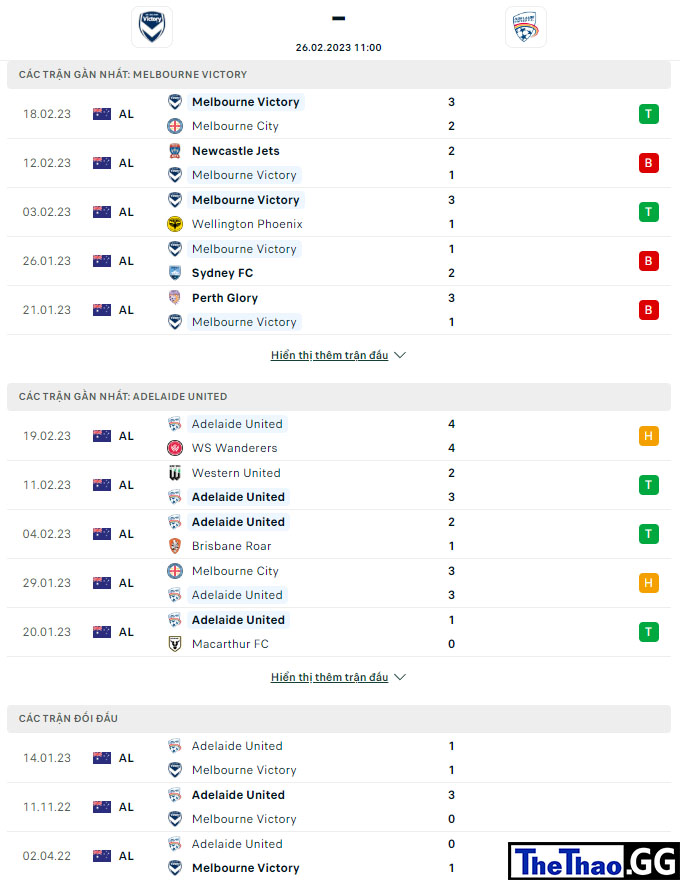The image size is (680, 880).
Task: Click red B badge for 12.02.23 match
Action: coord(649,163)
